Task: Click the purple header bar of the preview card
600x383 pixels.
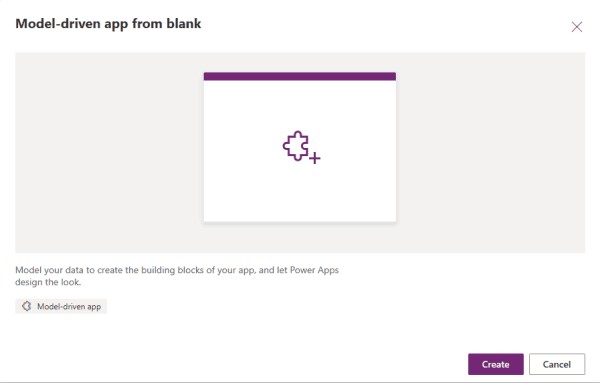Action: [x=300, y=76]
